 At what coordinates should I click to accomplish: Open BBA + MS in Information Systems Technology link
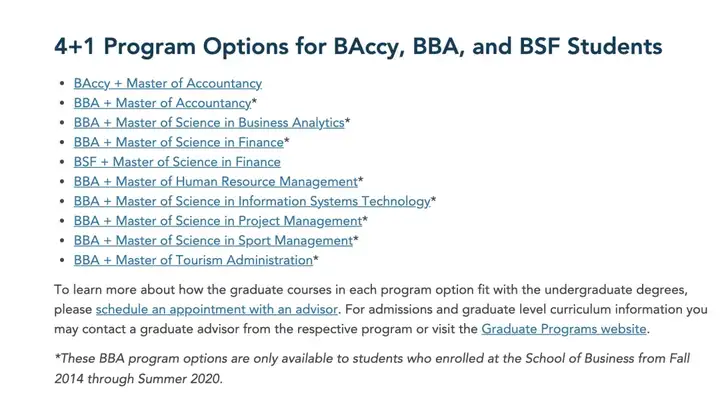tap(252, 202)
